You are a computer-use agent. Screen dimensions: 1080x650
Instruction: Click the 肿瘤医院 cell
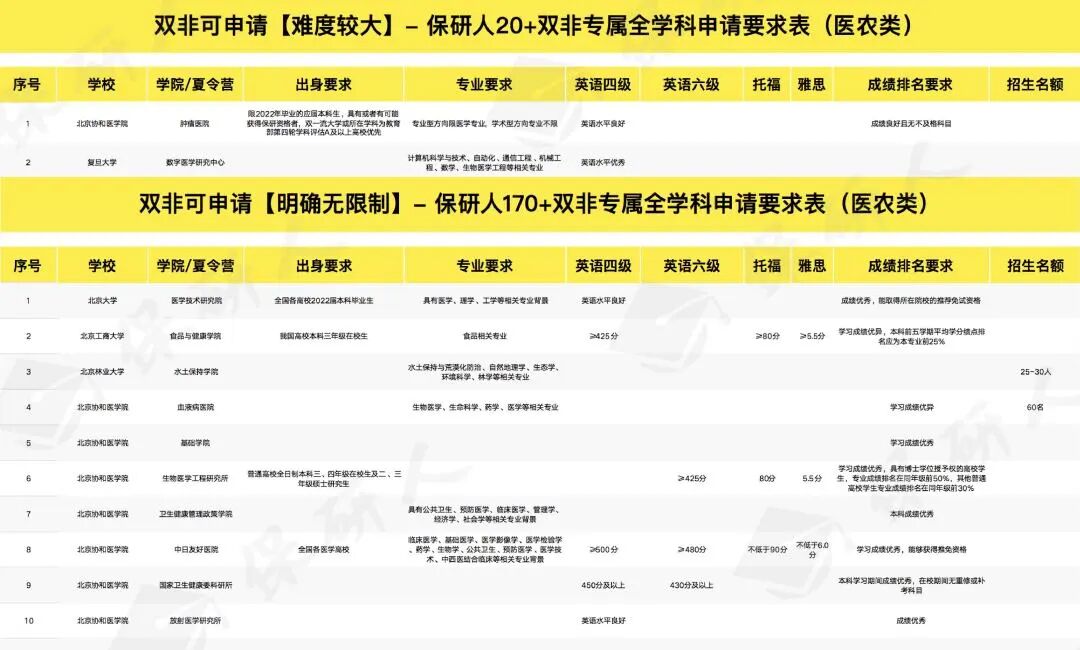tap(195, 124)
